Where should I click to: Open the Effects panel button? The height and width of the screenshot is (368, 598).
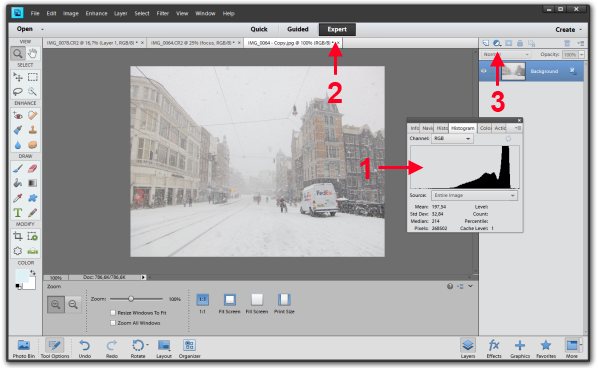(x=494, y=349)
